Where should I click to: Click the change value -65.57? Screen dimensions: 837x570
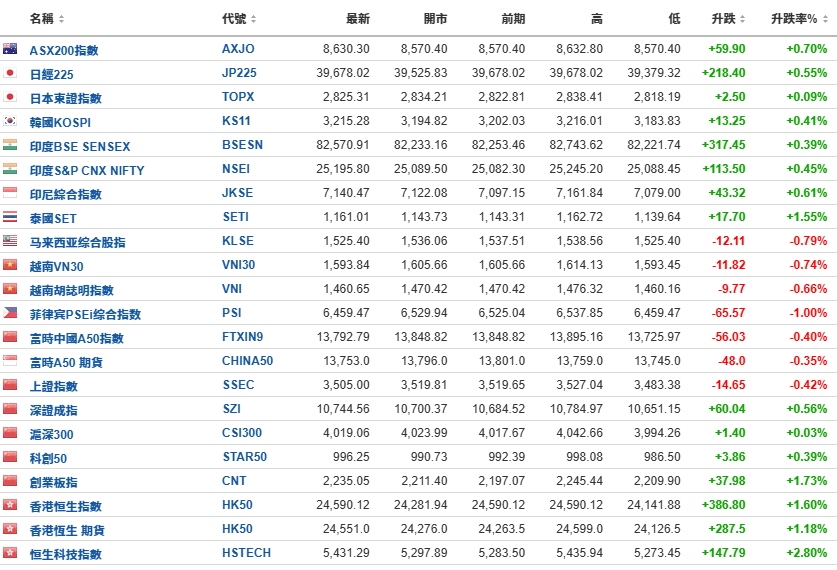point(728,313)
